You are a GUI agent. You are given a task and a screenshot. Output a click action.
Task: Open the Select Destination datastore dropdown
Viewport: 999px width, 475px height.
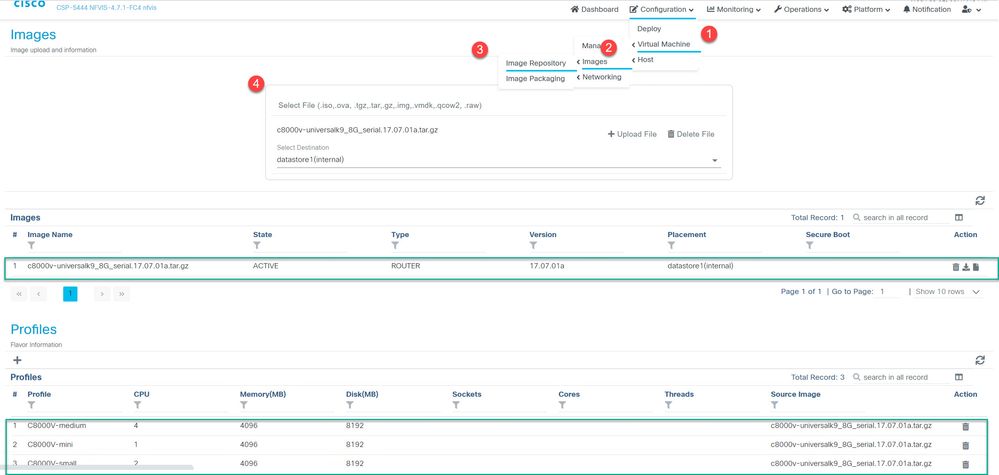click(499, 160)
